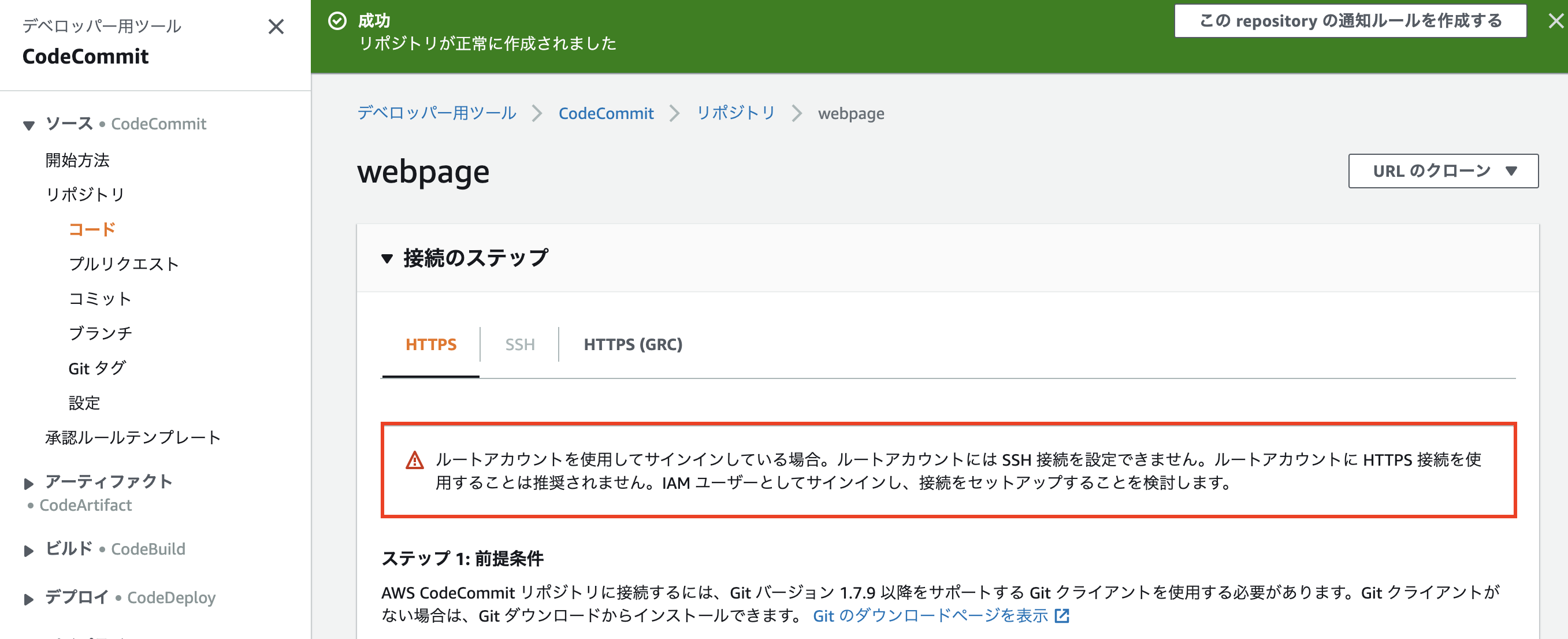Viewport: 1568px width, 639px height.
Task: Click the 成功 label in the success banner
Action: point(374,21)
